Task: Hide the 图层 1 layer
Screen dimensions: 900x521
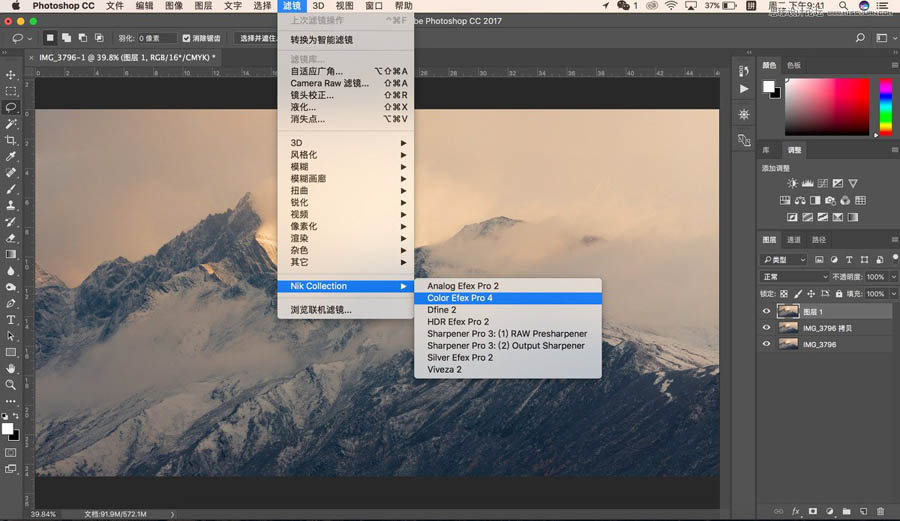Action: pyautogui.click(x=766, y=312)
